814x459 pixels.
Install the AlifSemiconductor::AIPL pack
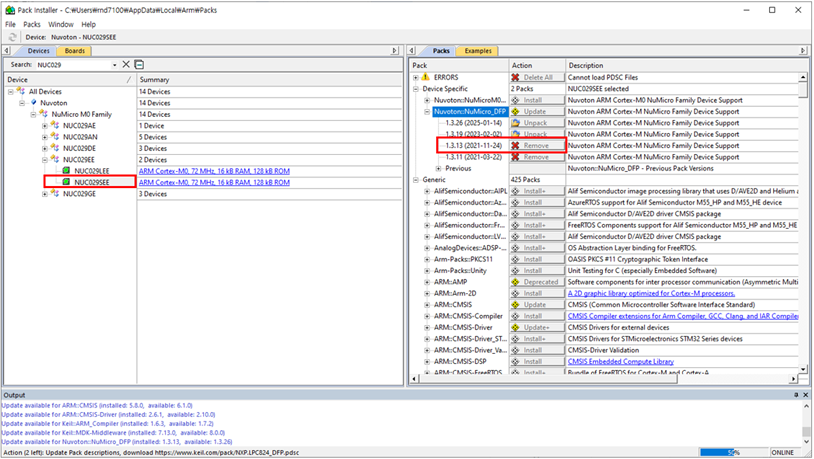[537, 191]
